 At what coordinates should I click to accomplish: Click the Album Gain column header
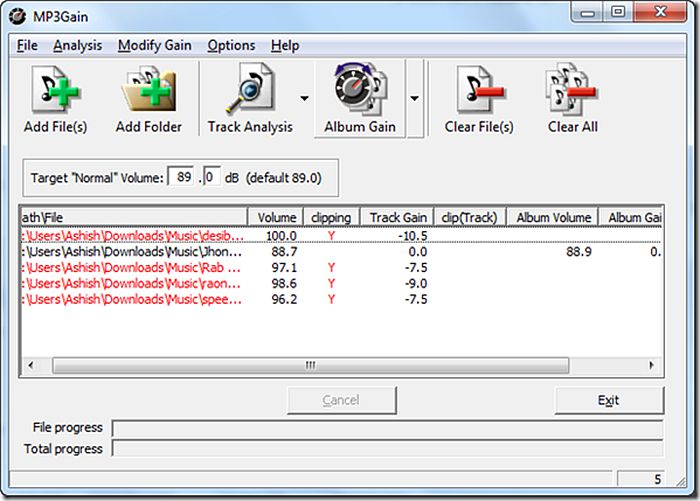pyautogui.click(x=630, y=217)
